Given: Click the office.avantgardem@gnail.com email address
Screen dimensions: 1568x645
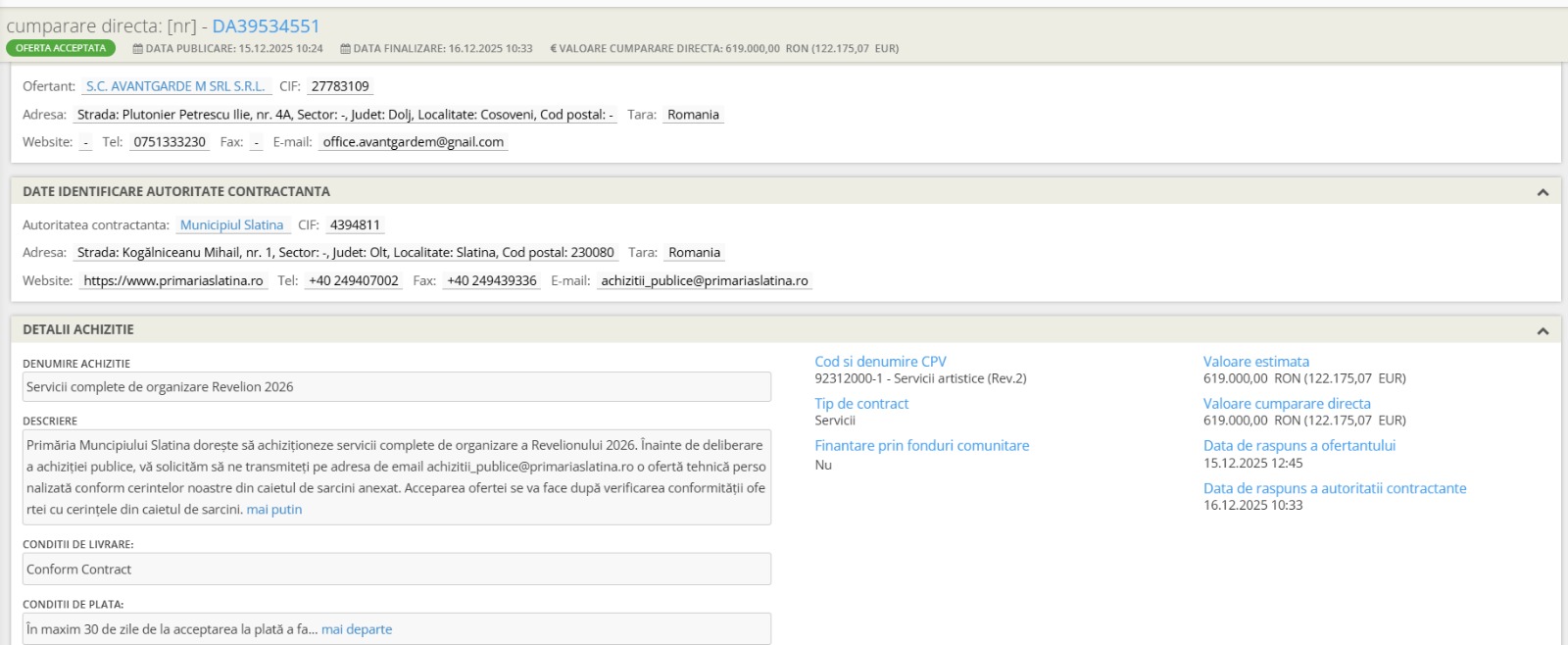Looking at the screenshot, I should click(x=413, y=142).
